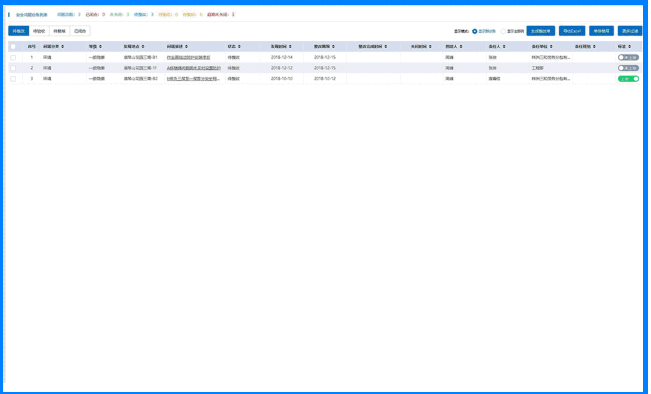
Task: Click the deadline date 2018-10-12
Action: (x=325, y=78)
